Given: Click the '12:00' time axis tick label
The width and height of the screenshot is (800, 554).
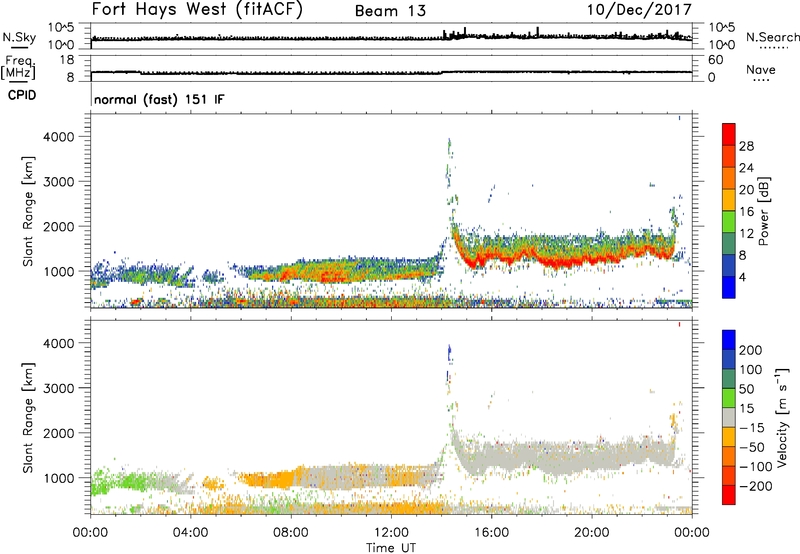Looking at the screenshot, I should coord(391,533).
